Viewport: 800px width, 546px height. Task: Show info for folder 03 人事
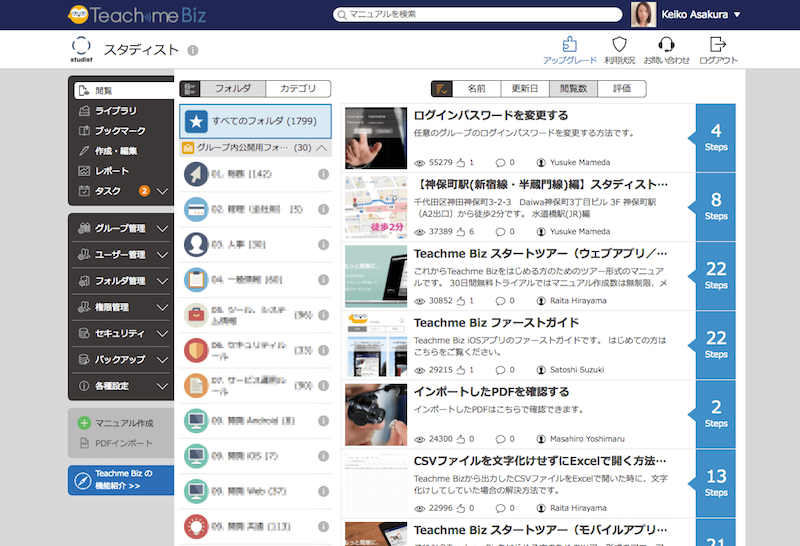tap(323, 244)
